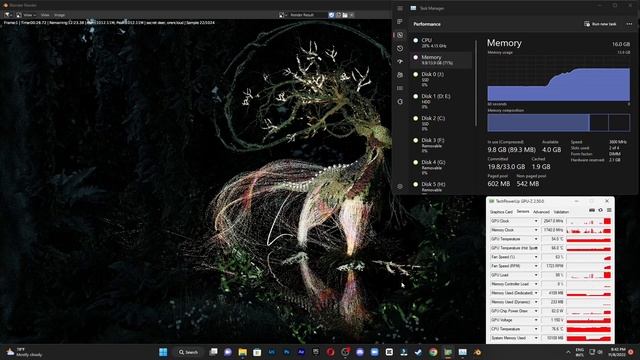Screen dimensions: 640x360
Task: Select Disk 1 (D: E:) performance item
Action: [x=442, y=101]
